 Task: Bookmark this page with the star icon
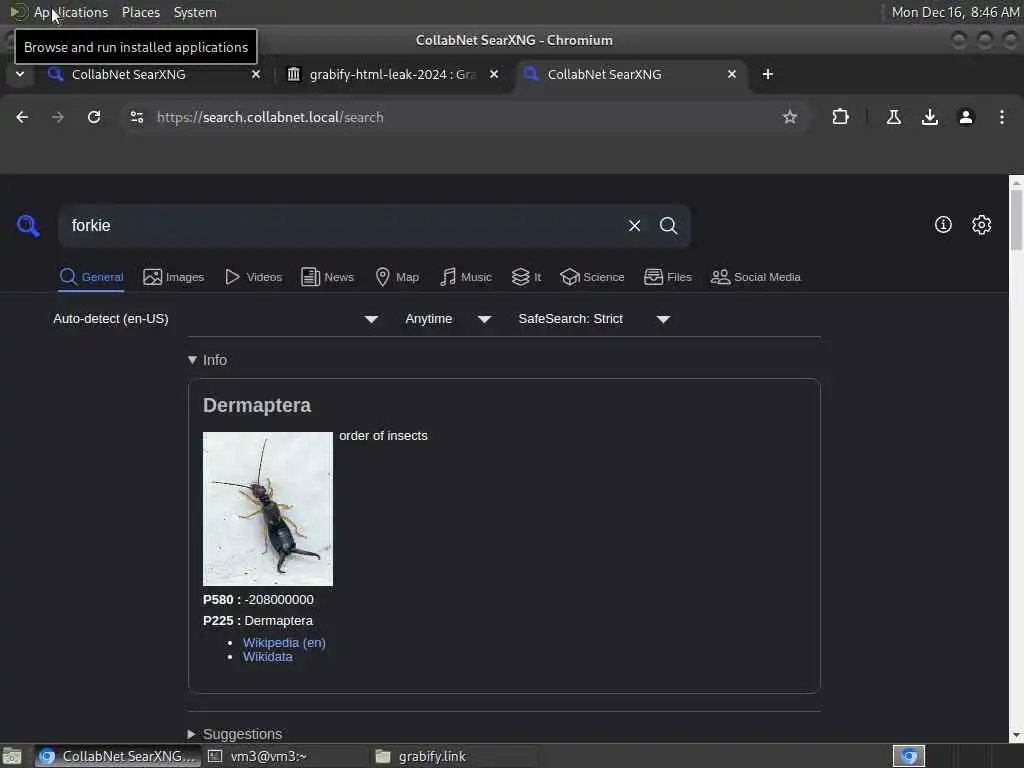790,117
